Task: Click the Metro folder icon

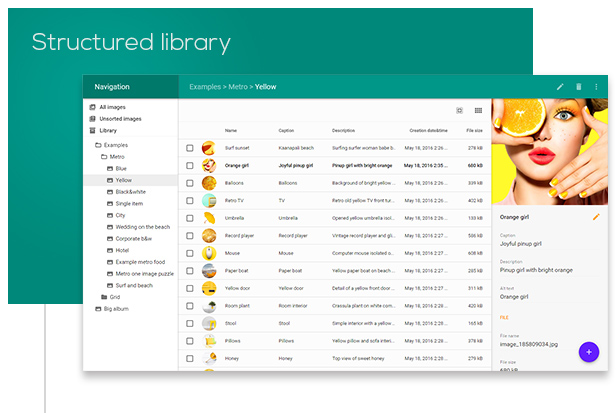Action: [104, 157]
